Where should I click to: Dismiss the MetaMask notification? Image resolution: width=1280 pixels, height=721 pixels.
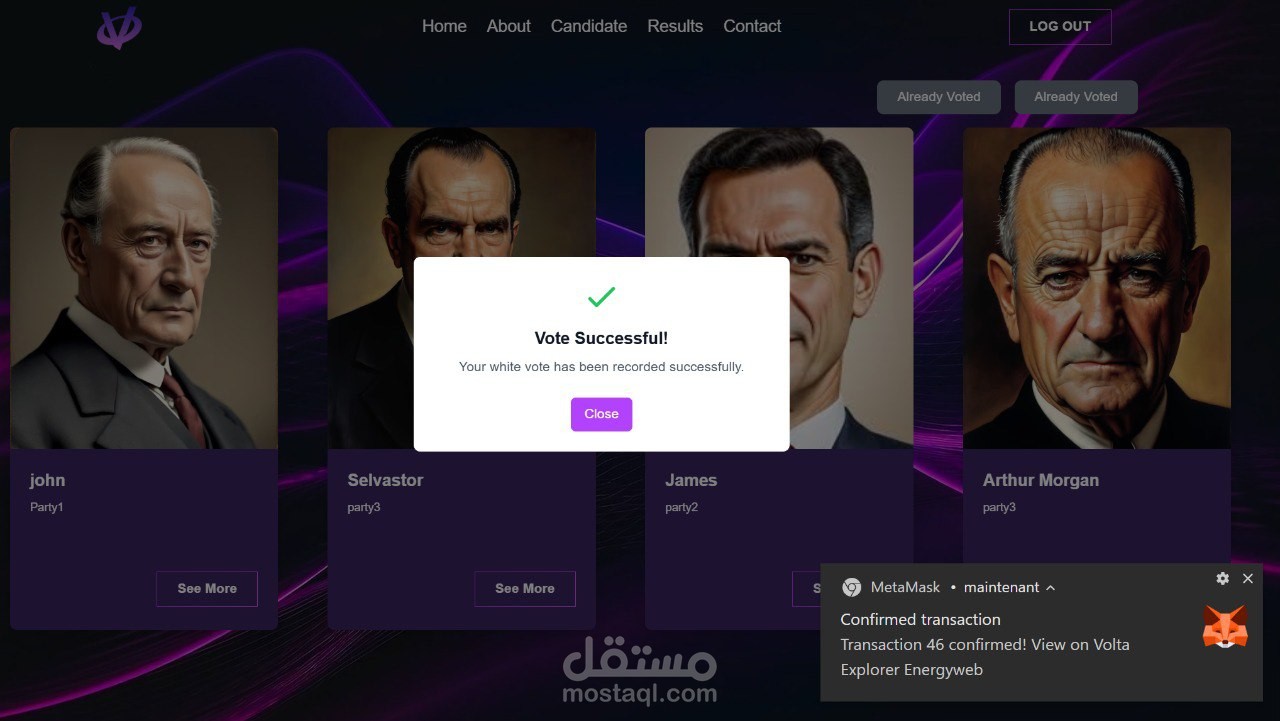[x=1247, y=578]
